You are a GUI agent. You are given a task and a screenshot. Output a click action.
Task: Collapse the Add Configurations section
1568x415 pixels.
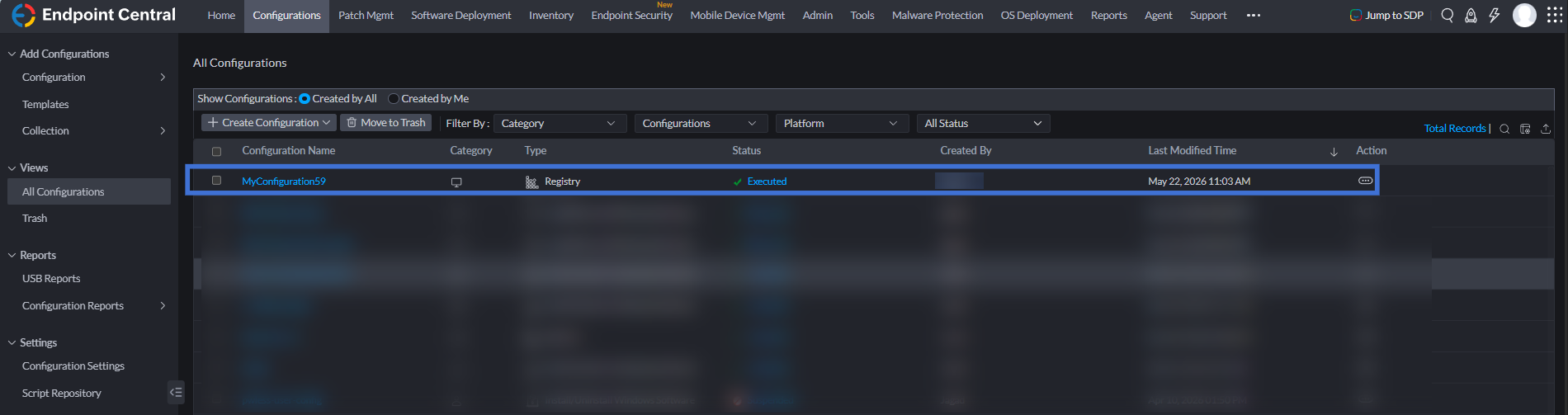click(x=12, y=54)
